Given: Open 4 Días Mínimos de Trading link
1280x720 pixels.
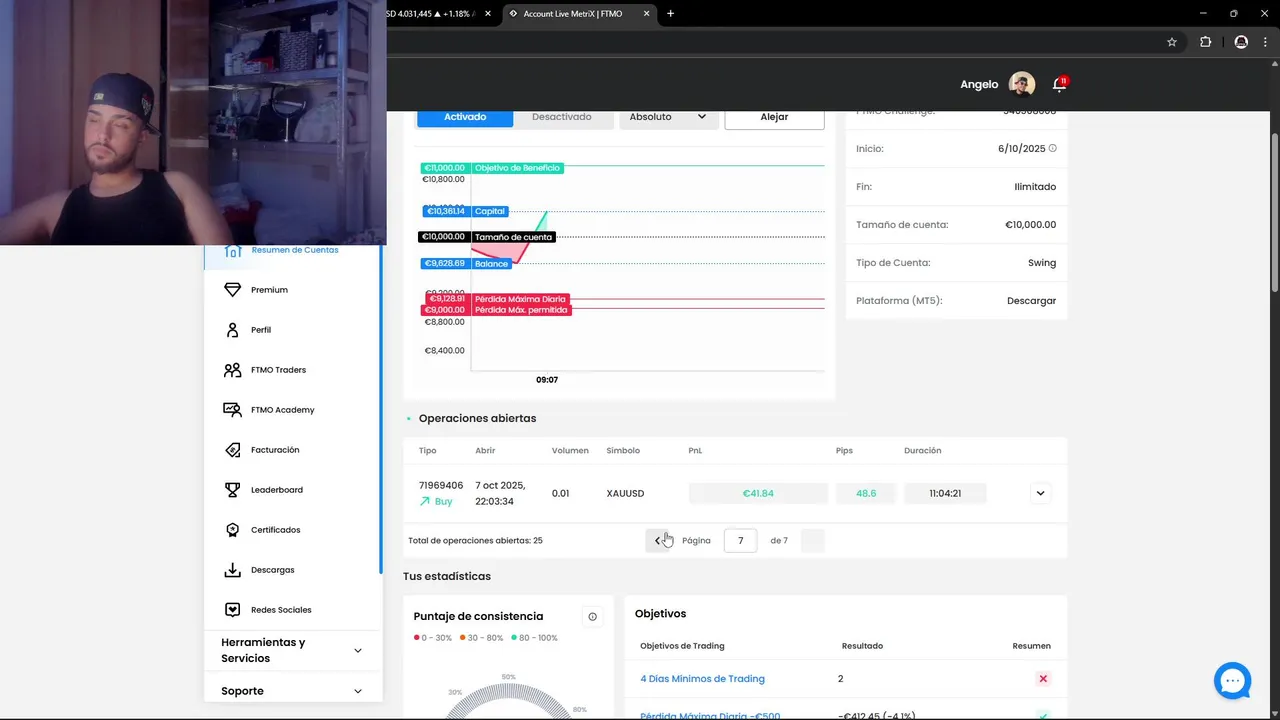Looking at the screenshot, I should [702, 679].
